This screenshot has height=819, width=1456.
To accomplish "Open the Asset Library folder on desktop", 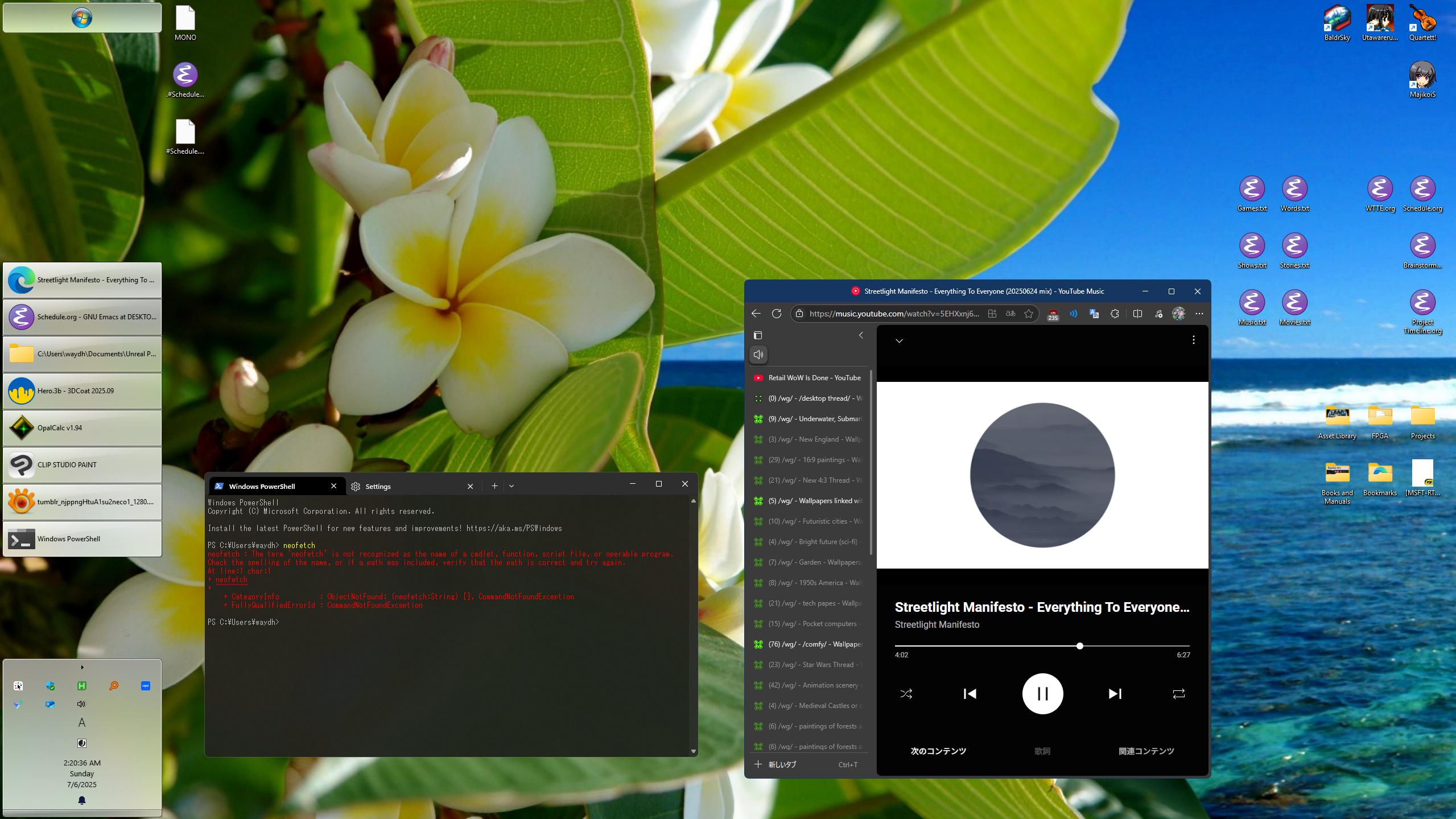I will 1337,422.
